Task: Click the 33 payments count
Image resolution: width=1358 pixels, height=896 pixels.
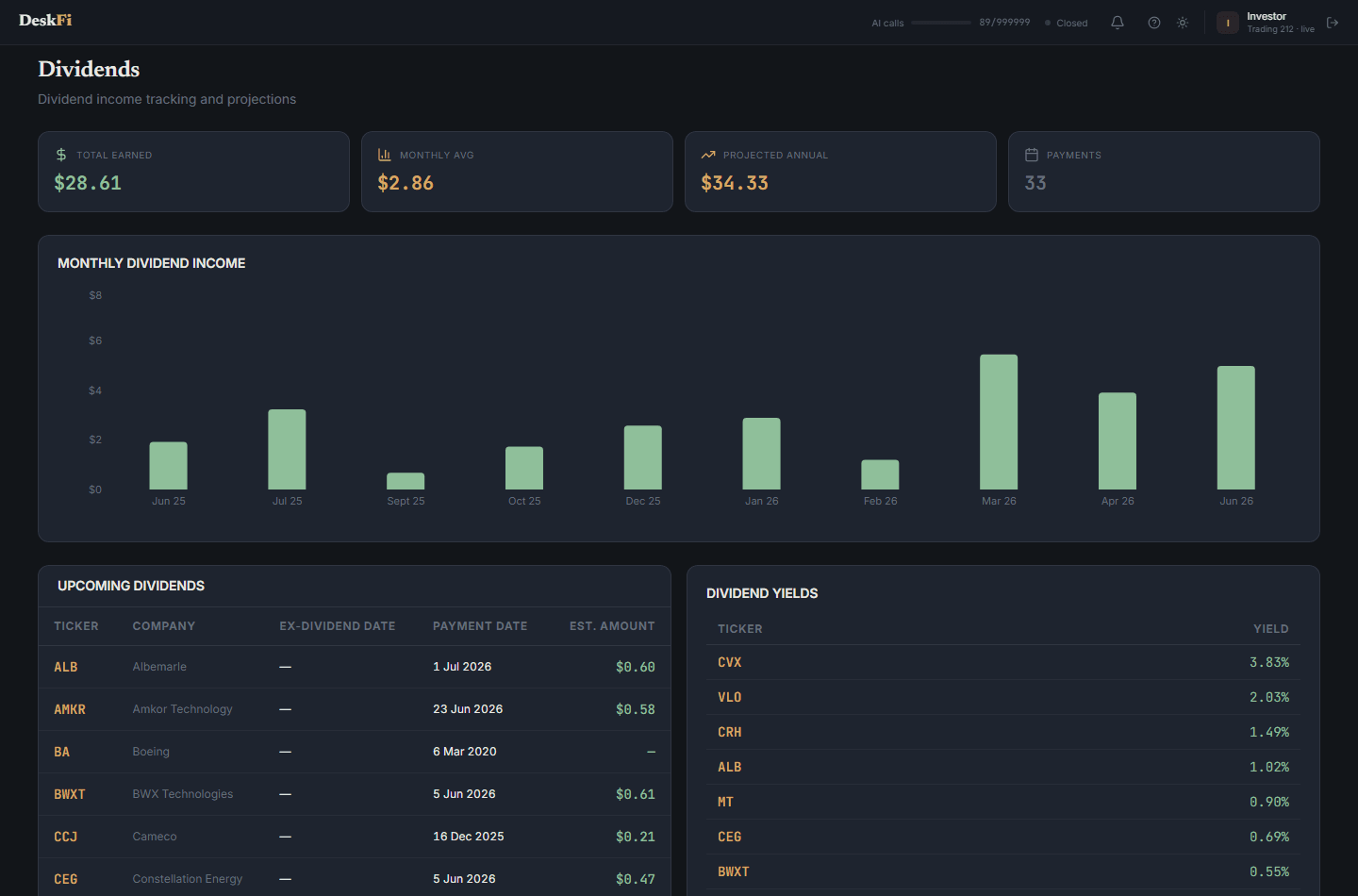Action: 1035,183
